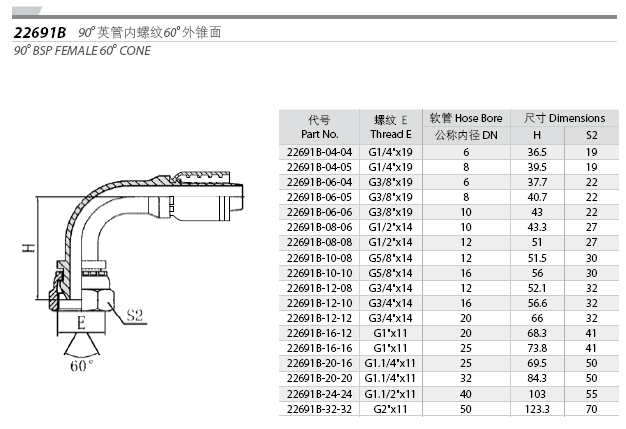Click part number 22691B-08-08
Viewport: 626px width, 429px height.
tap(319, 242)
